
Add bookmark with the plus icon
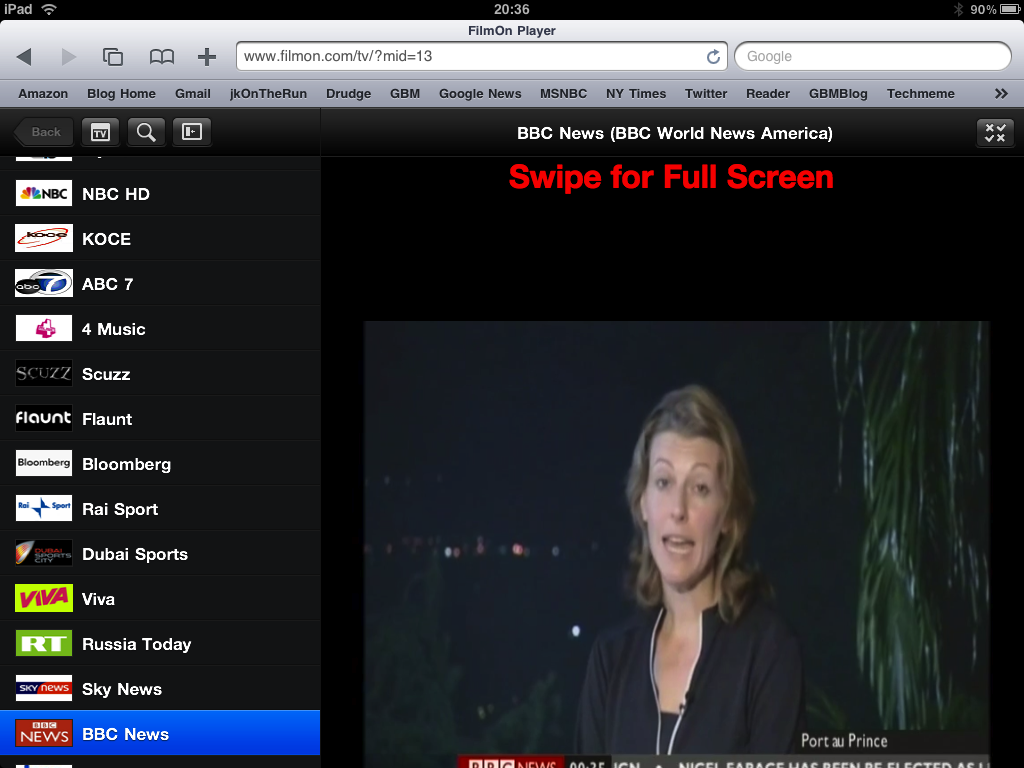(x=206, y=57)
